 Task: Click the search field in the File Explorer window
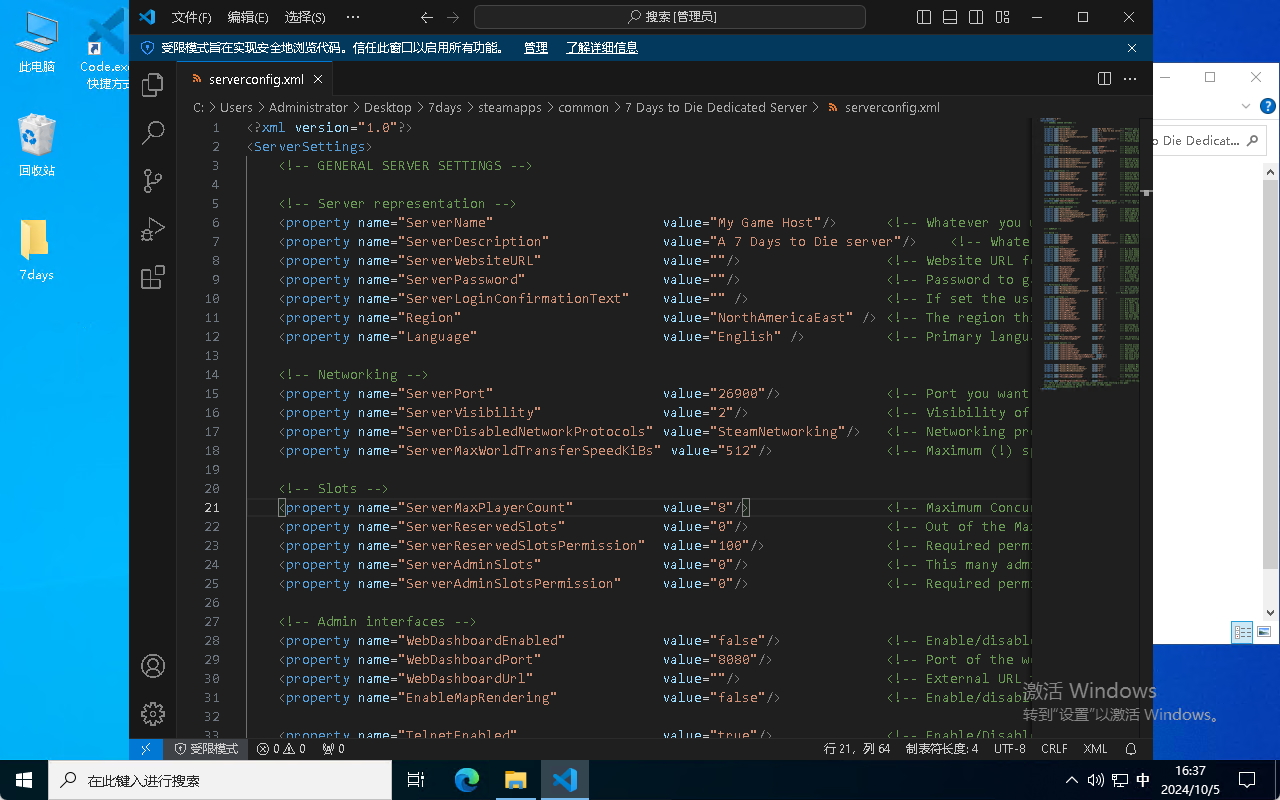[1207, 141]
